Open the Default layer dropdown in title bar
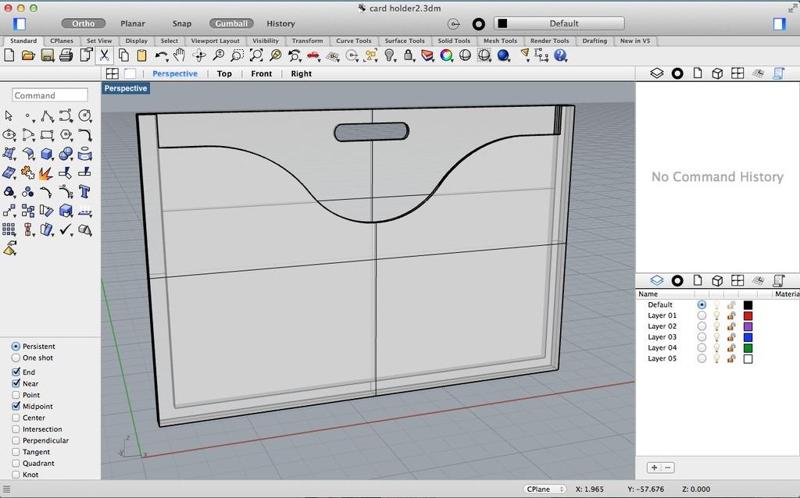Viewport: 800px width, 498px height. pos(559,23)
